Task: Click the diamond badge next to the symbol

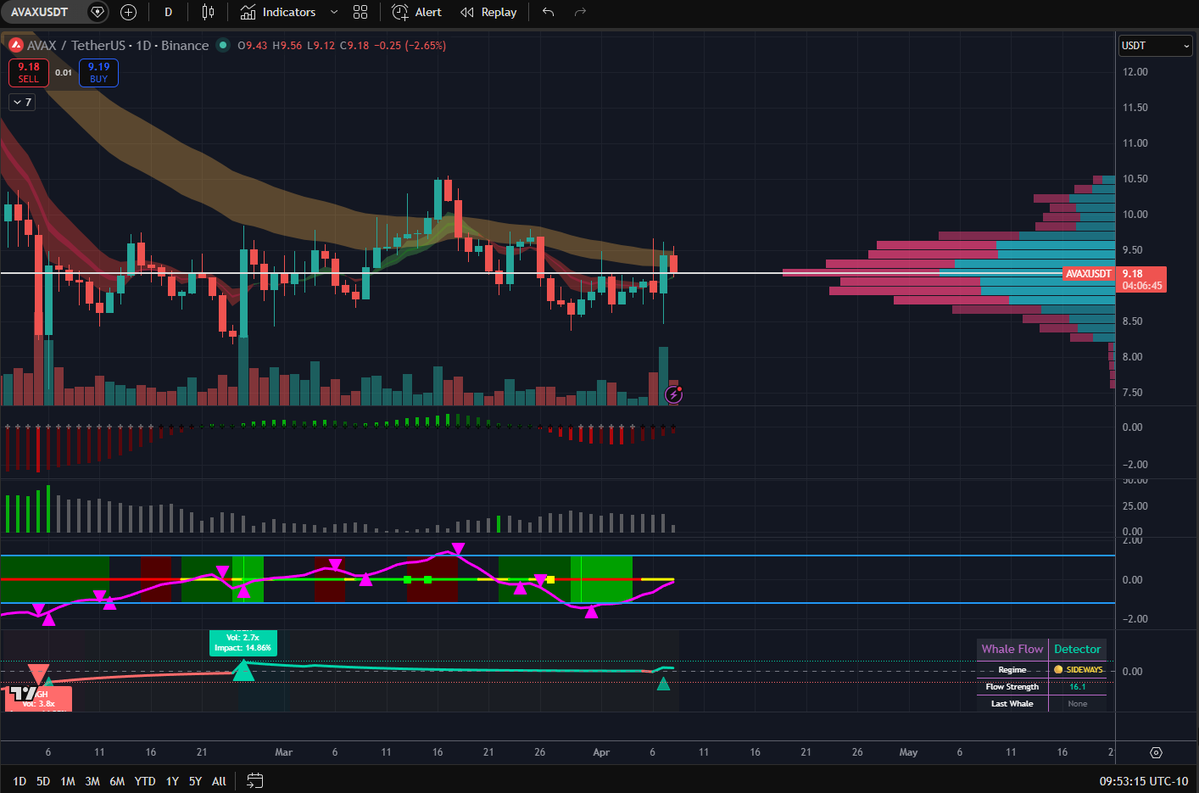Action: (97, 12)
